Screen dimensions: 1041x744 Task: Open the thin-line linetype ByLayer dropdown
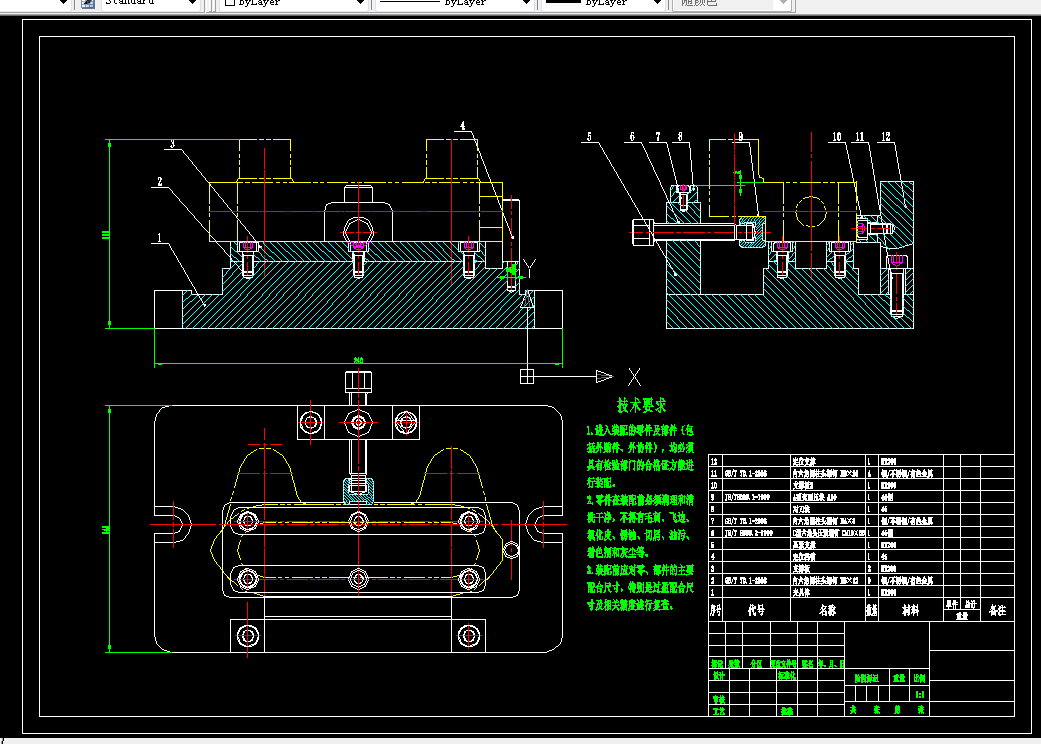[525, 4]
